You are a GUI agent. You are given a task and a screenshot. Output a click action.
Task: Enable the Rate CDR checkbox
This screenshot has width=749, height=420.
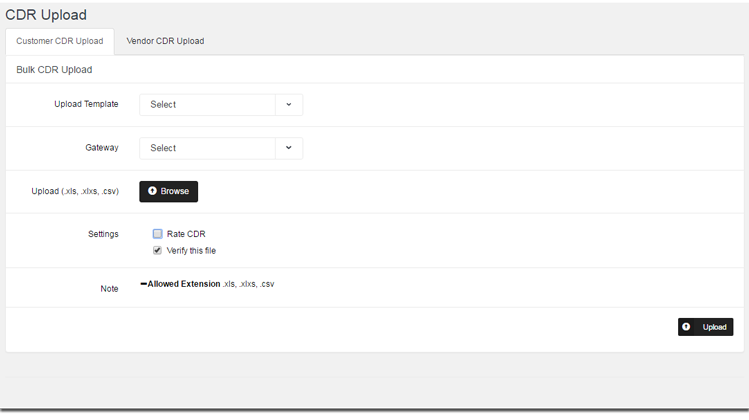coord(158,234)
